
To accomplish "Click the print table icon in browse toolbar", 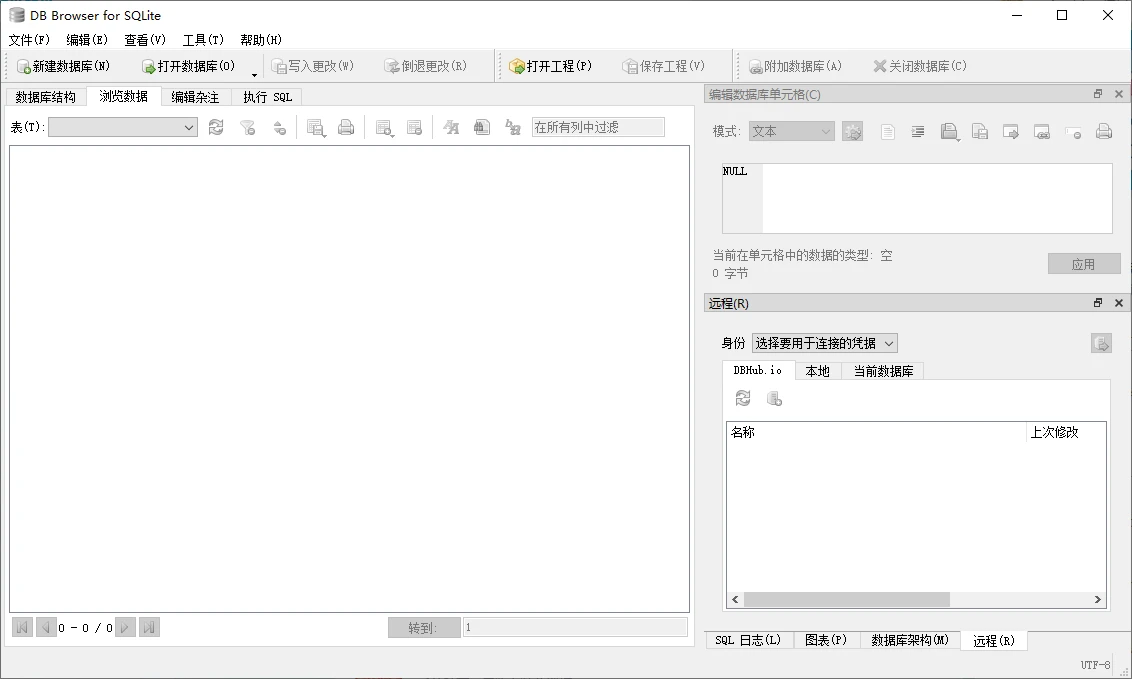I will (x=347, y=128).
